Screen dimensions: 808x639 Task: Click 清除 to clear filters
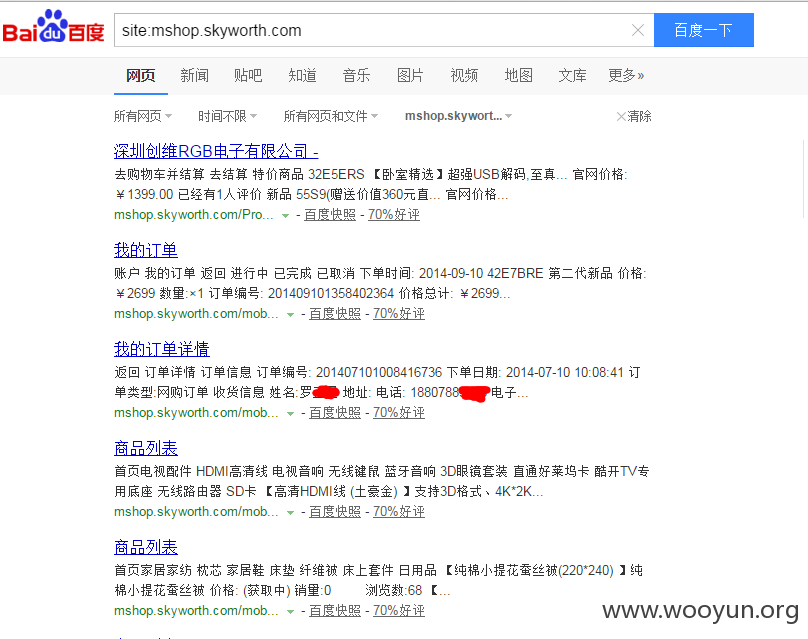(x=634, y=116)
